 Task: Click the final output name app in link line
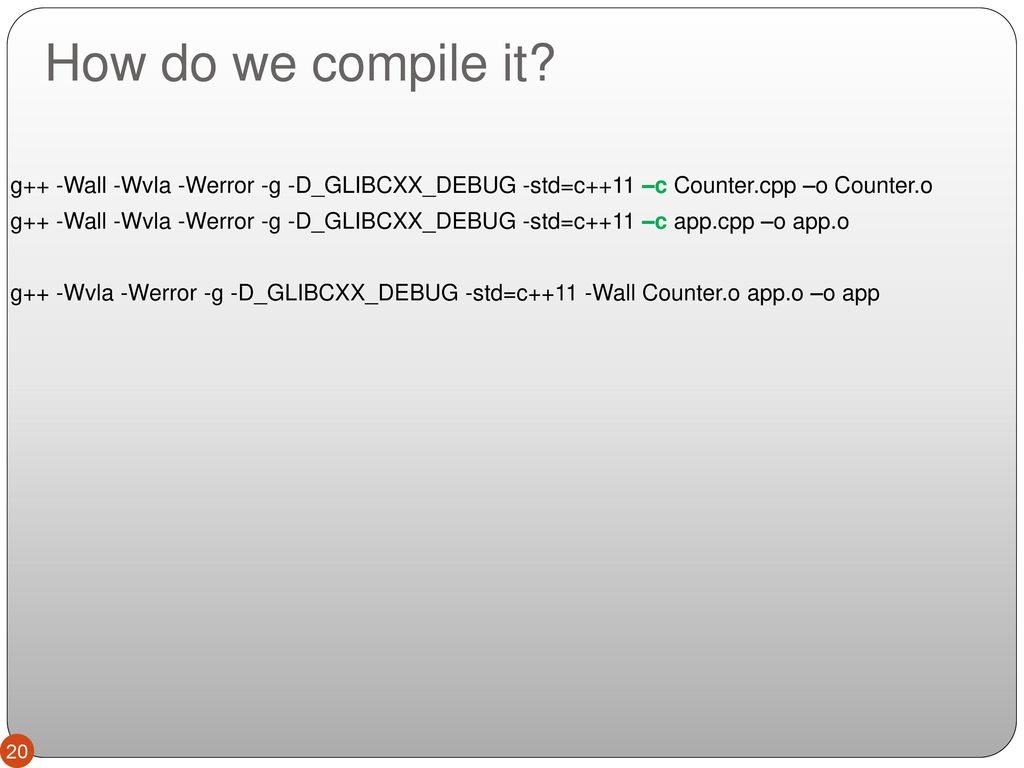[861, 295]
